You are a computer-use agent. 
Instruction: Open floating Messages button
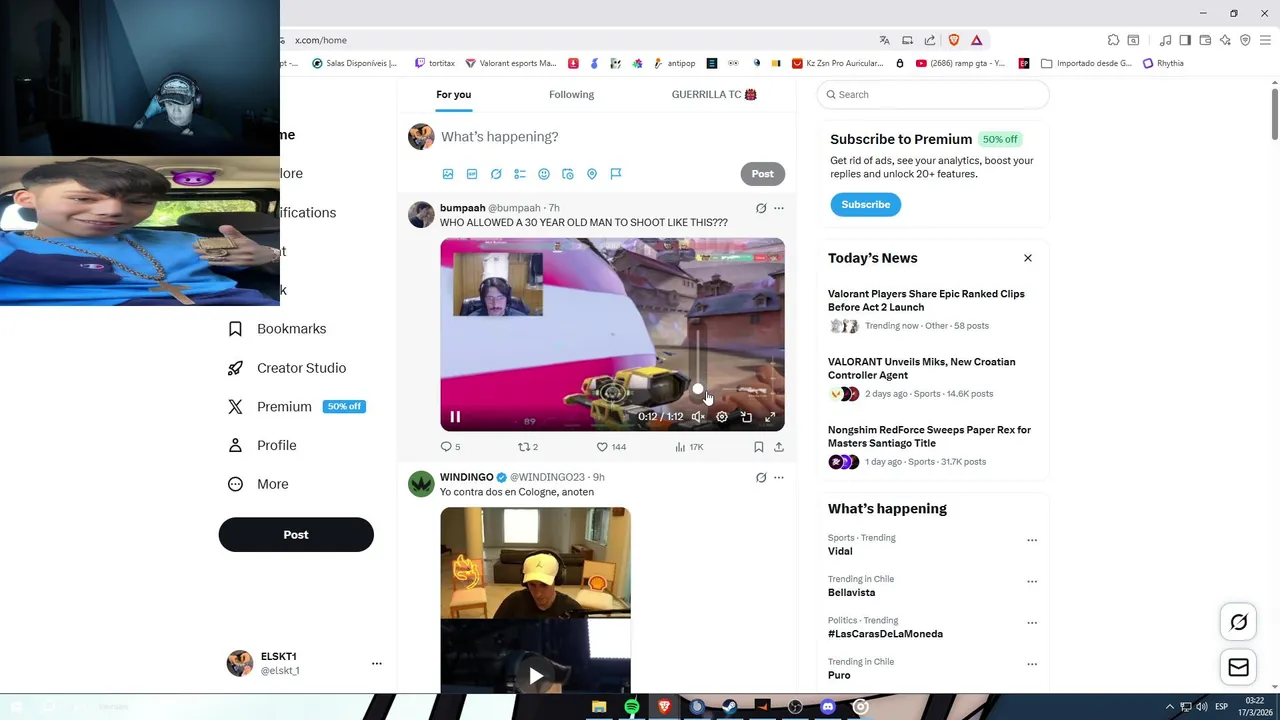(1238, 668)
